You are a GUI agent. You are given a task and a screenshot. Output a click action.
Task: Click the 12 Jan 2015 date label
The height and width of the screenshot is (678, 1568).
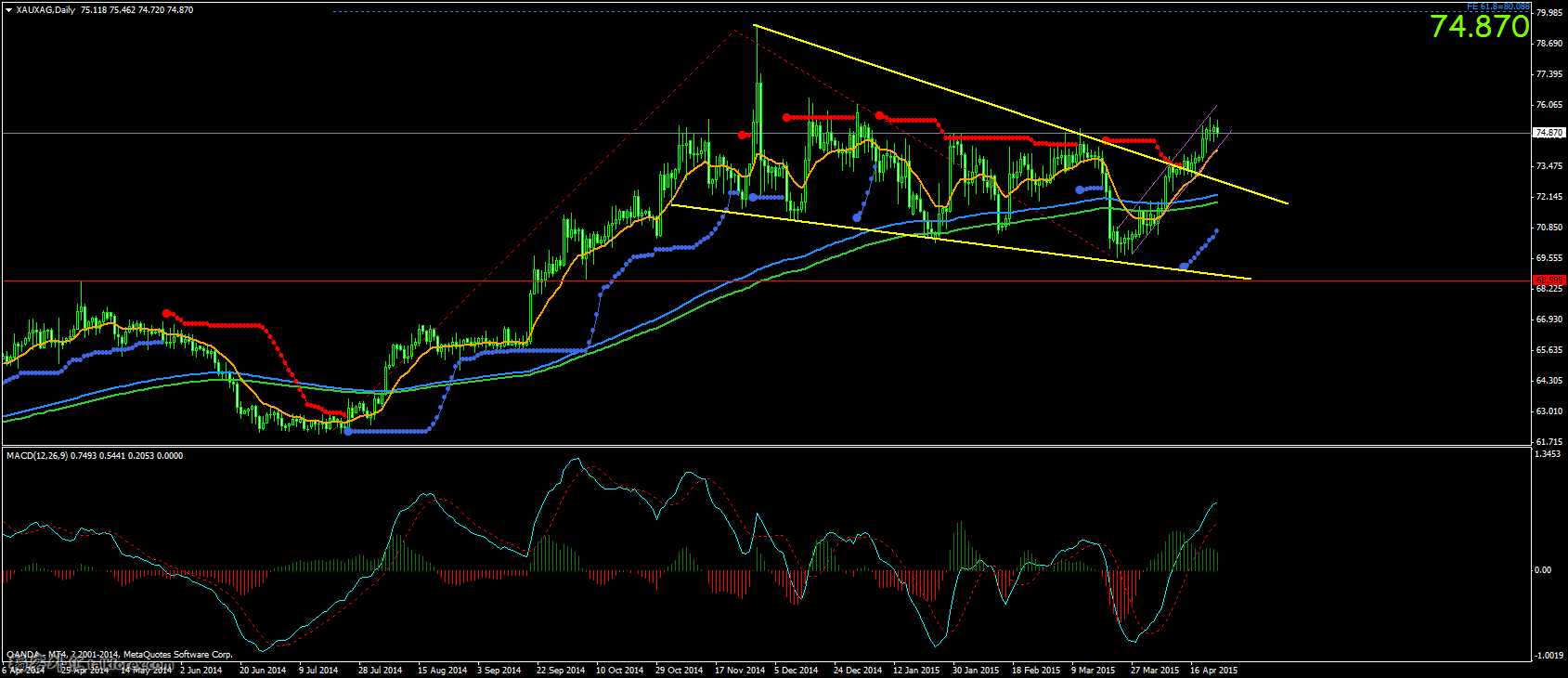tap(916, 670)
